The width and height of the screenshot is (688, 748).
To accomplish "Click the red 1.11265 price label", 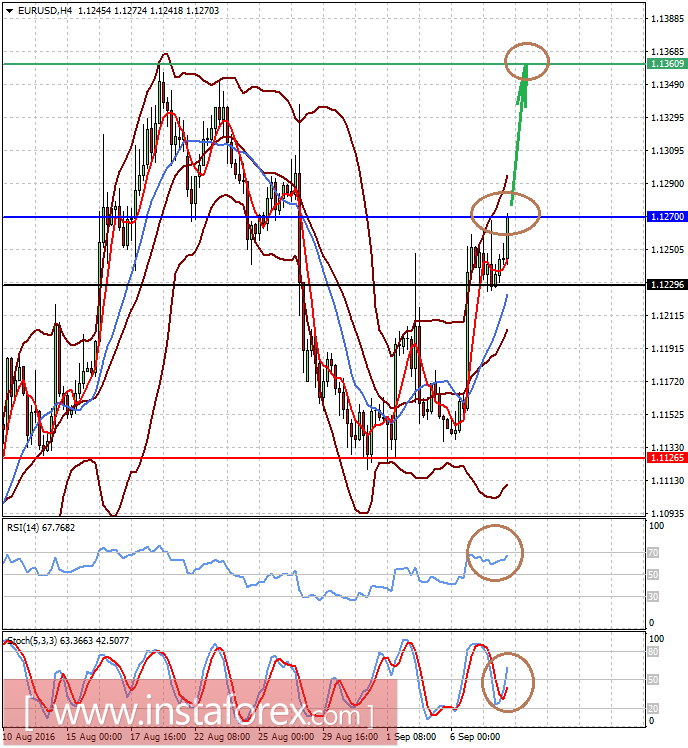I will point(667,457).
